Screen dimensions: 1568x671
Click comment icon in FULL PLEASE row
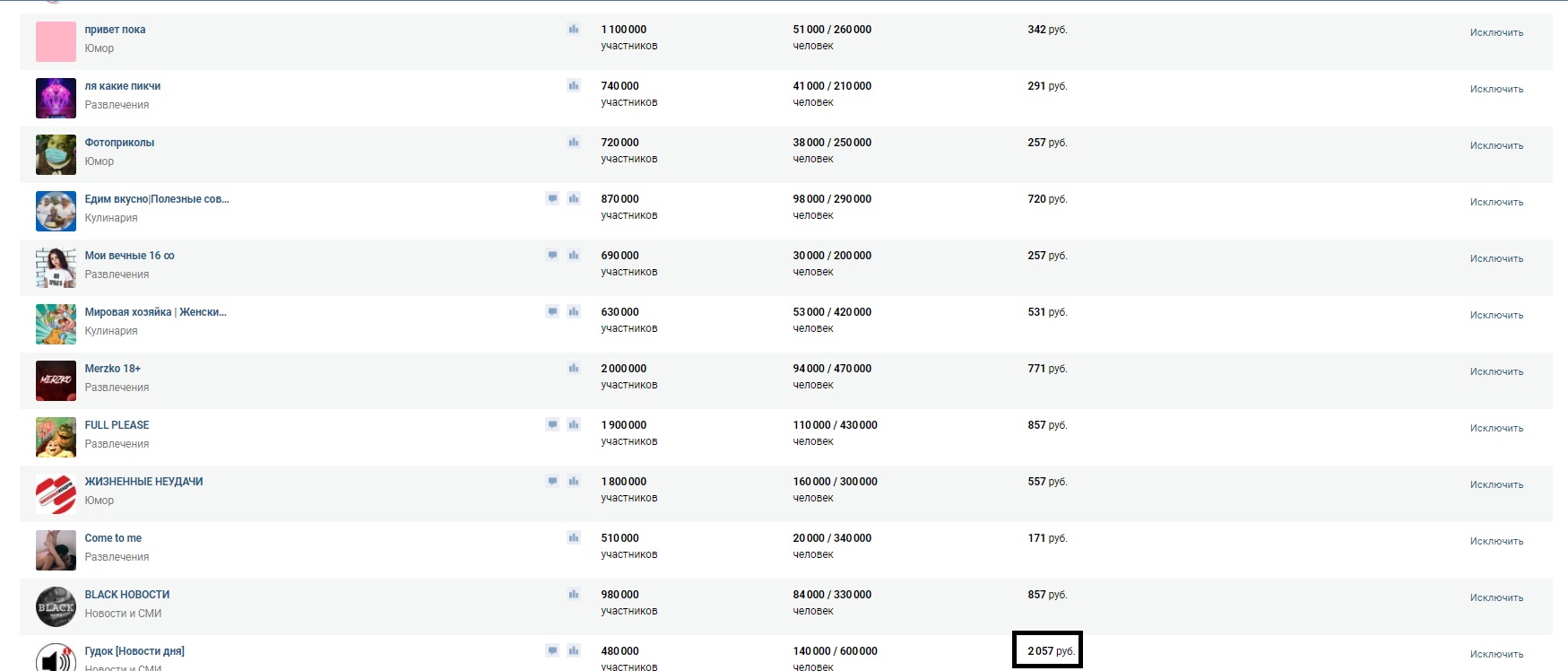552,425
